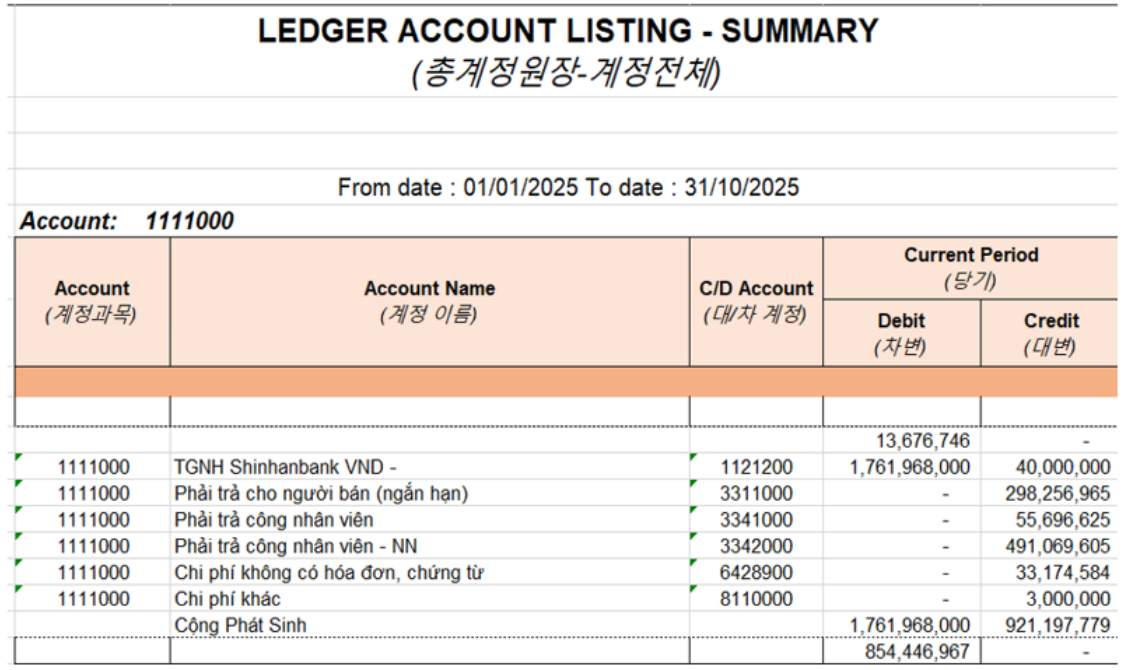The image size is (1123, 670).
Task: Click the "Credit" column header
Action: coord(1051,333)
